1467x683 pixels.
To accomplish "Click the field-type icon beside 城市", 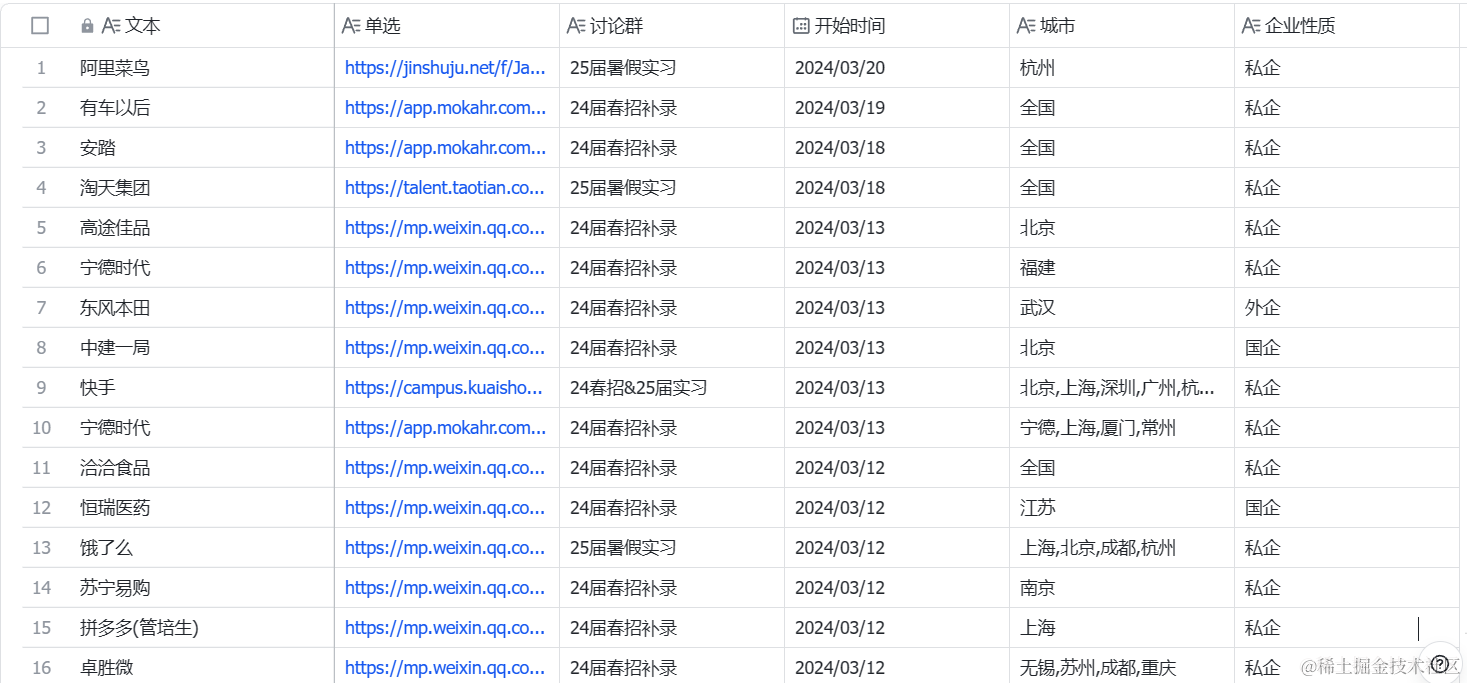I will (x=1026, y=26).
